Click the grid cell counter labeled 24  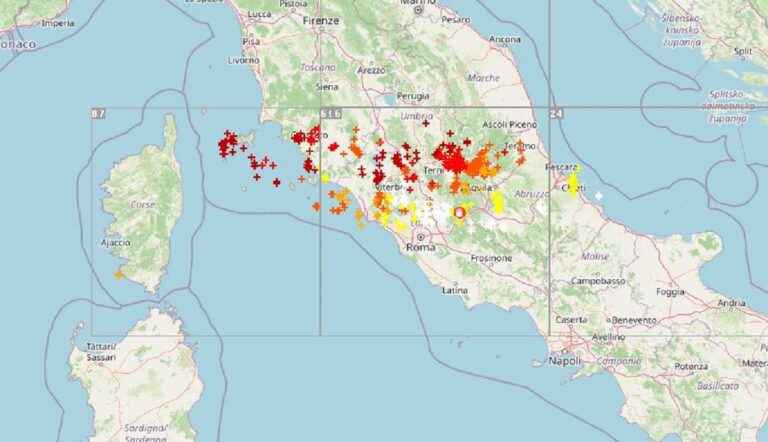pyautogui.click(x=556, y=114)
